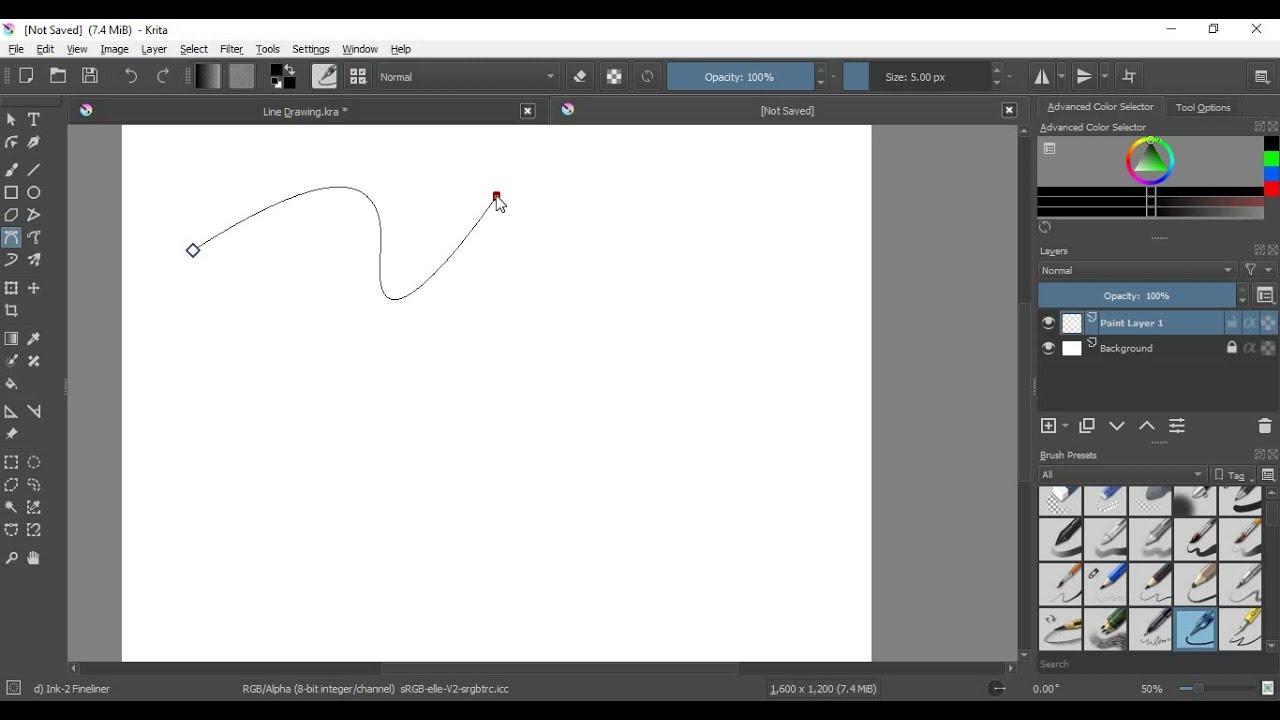
Task: Select the Gradient tool
Action: tap(12, 339)
